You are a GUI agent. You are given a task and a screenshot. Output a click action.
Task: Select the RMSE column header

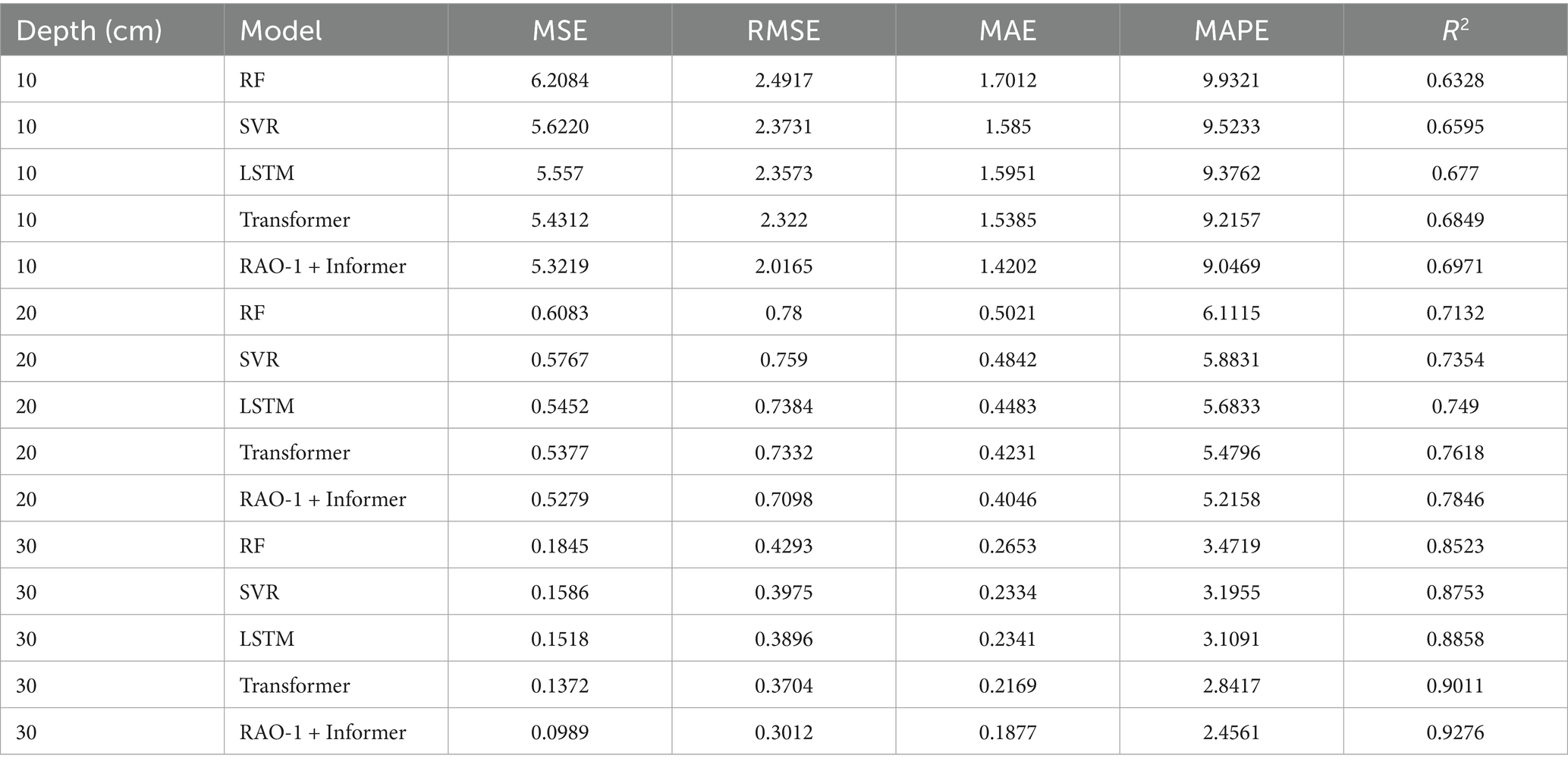(784, 30)
